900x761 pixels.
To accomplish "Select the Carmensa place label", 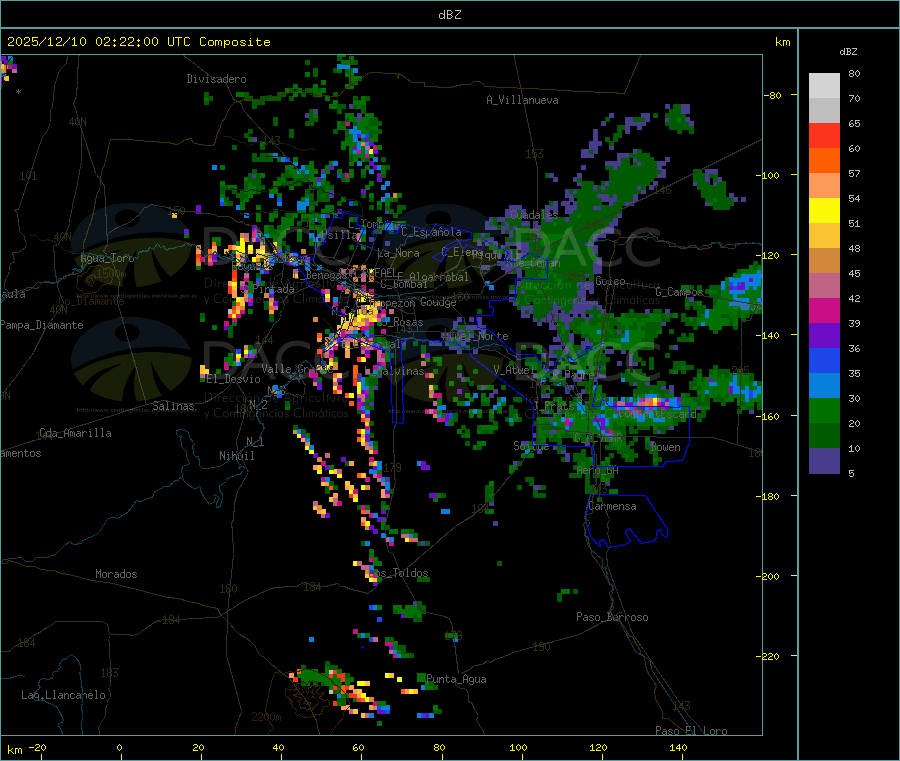I will 612,506.
